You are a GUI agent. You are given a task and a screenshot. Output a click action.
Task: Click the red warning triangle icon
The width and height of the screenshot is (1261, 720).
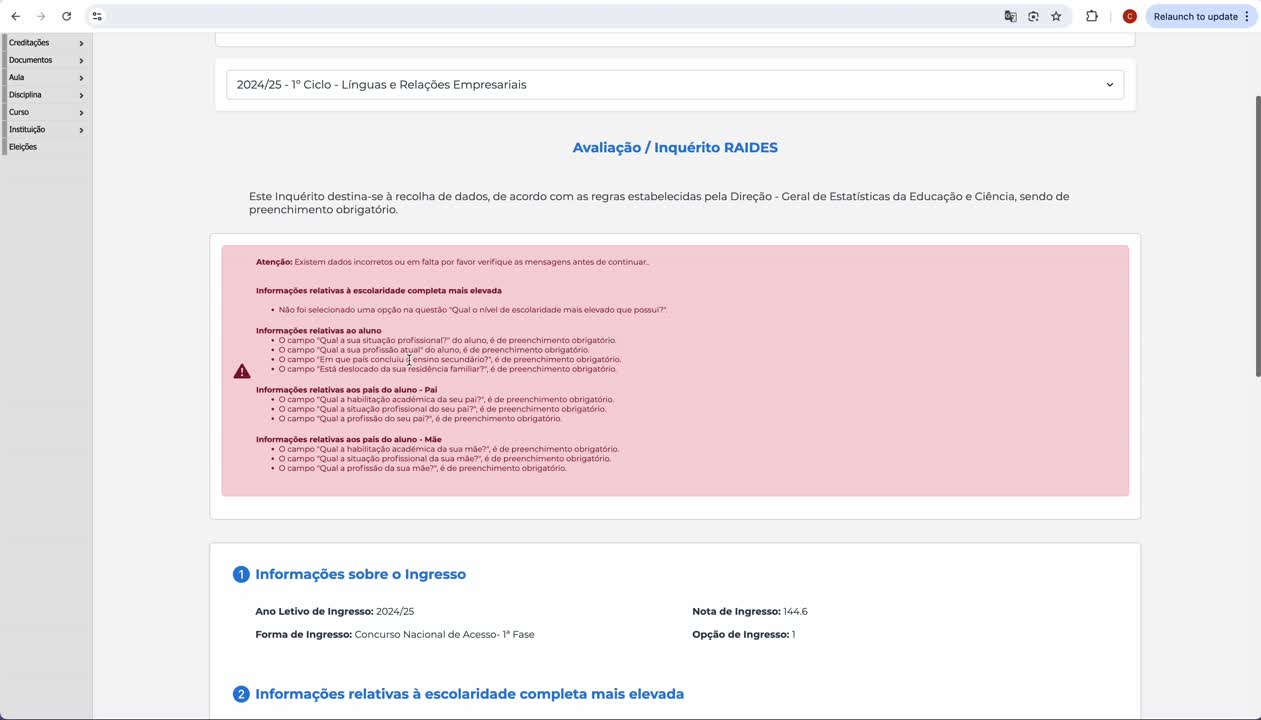[x=242, y=371]
